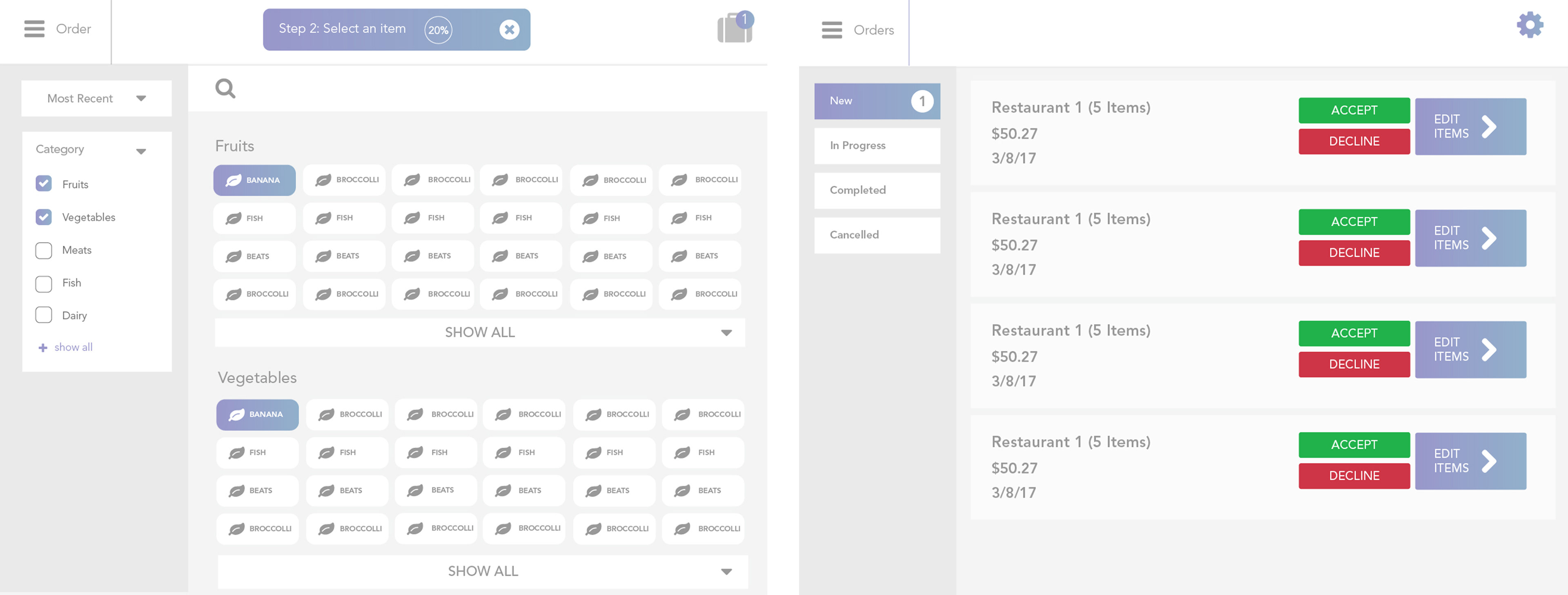The height and width of the screenshot is (595, 1568).
Task: Decline the third Restaurant 1 order
Action: (x=1354, y=364)
